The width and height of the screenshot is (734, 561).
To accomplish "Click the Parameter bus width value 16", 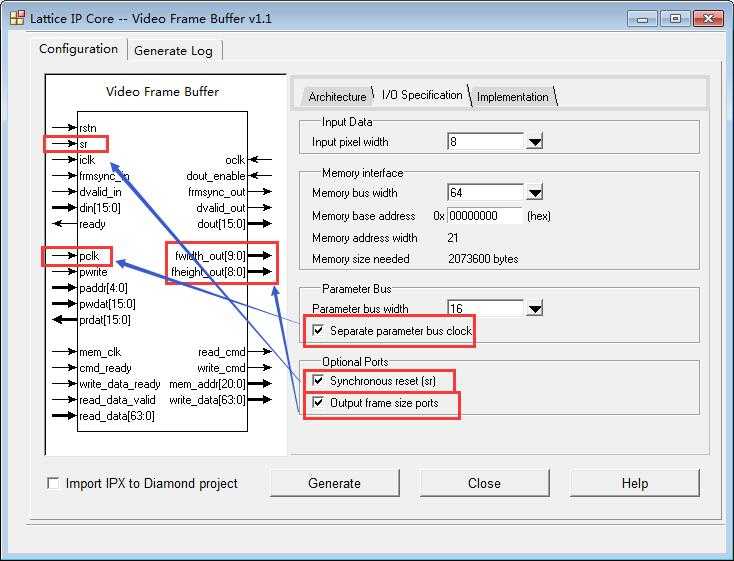I will 485,308.
